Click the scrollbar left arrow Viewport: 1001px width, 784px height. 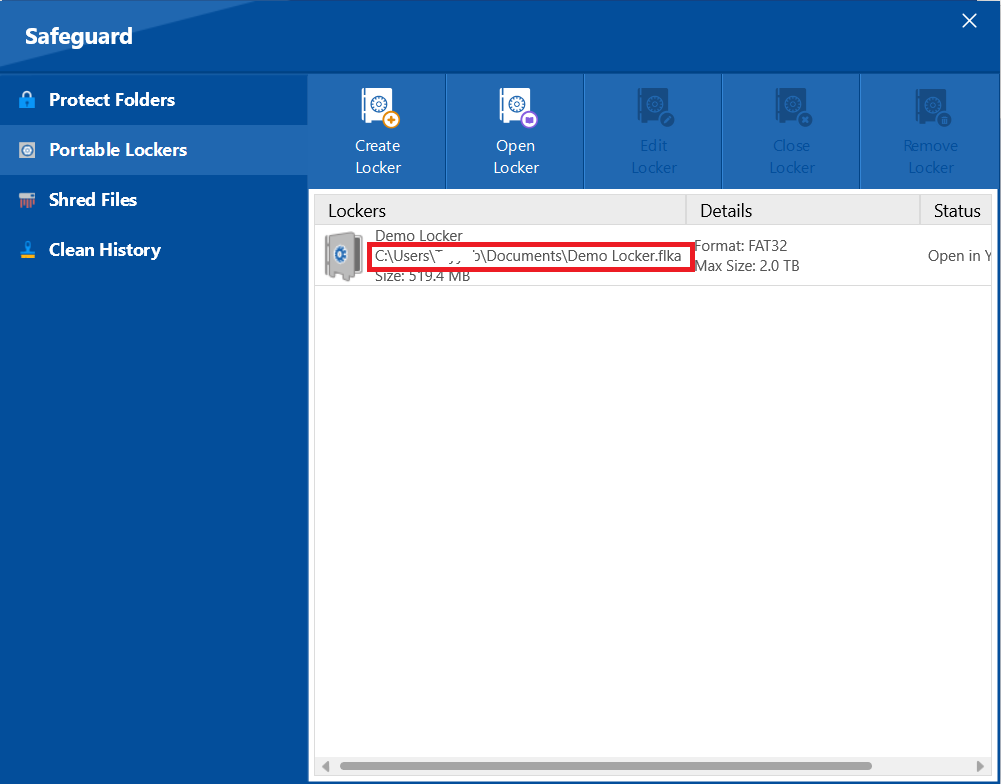point(326,765)
